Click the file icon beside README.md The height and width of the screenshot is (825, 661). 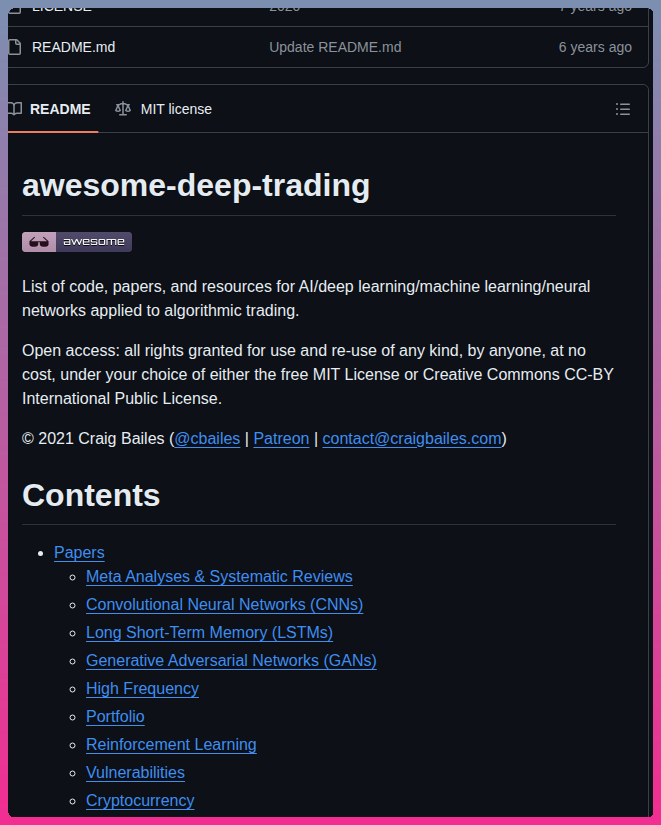point(15,47)
